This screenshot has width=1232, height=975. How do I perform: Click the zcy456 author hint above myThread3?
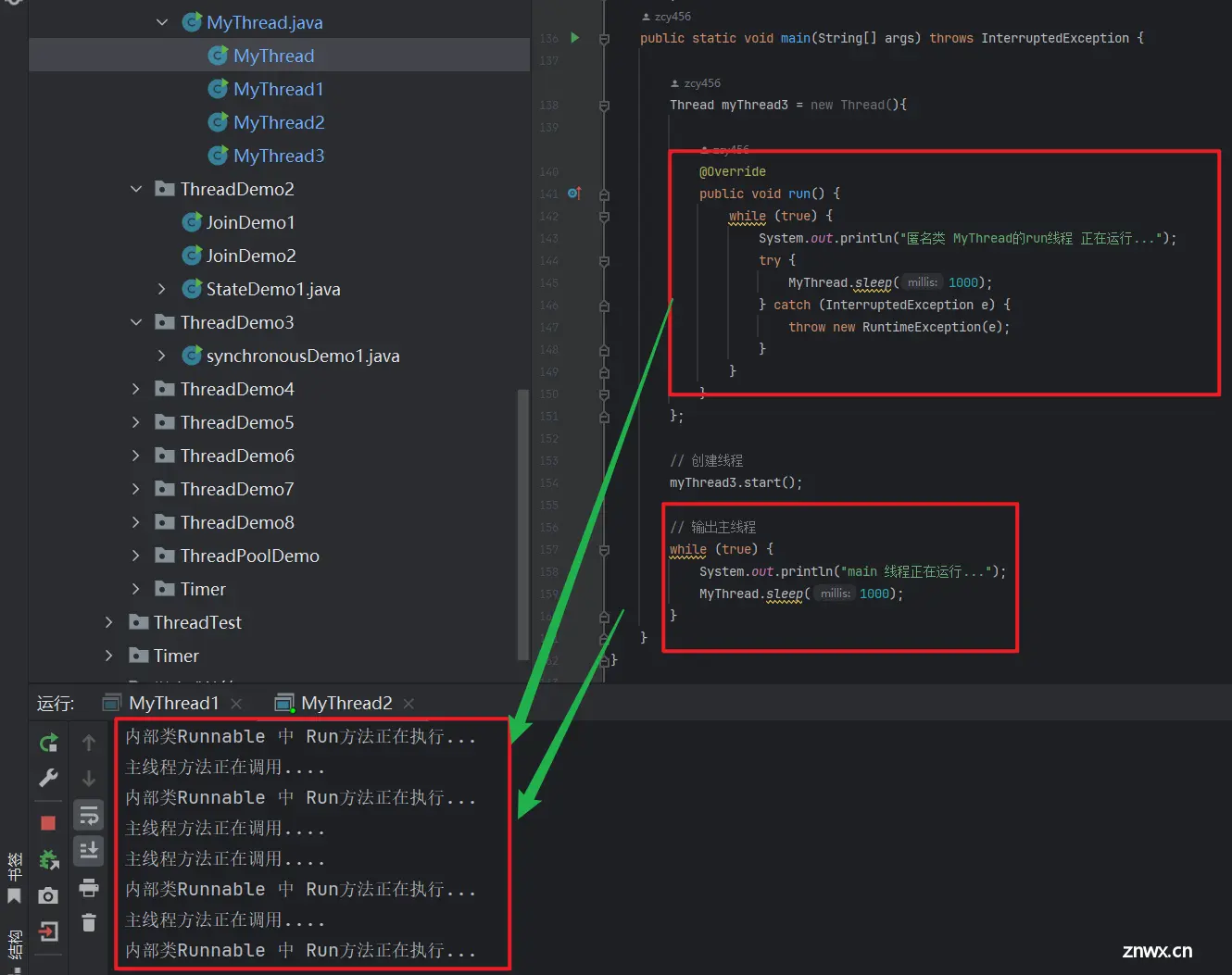click(696, 83)
